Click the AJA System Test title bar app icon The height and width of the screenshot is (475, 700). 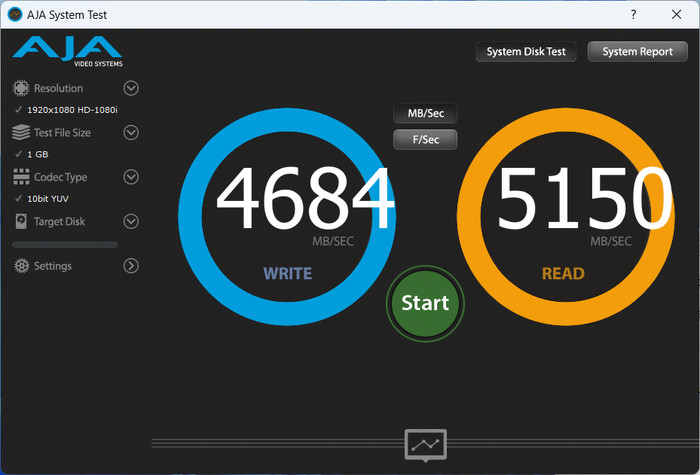(x=15, y=14)
